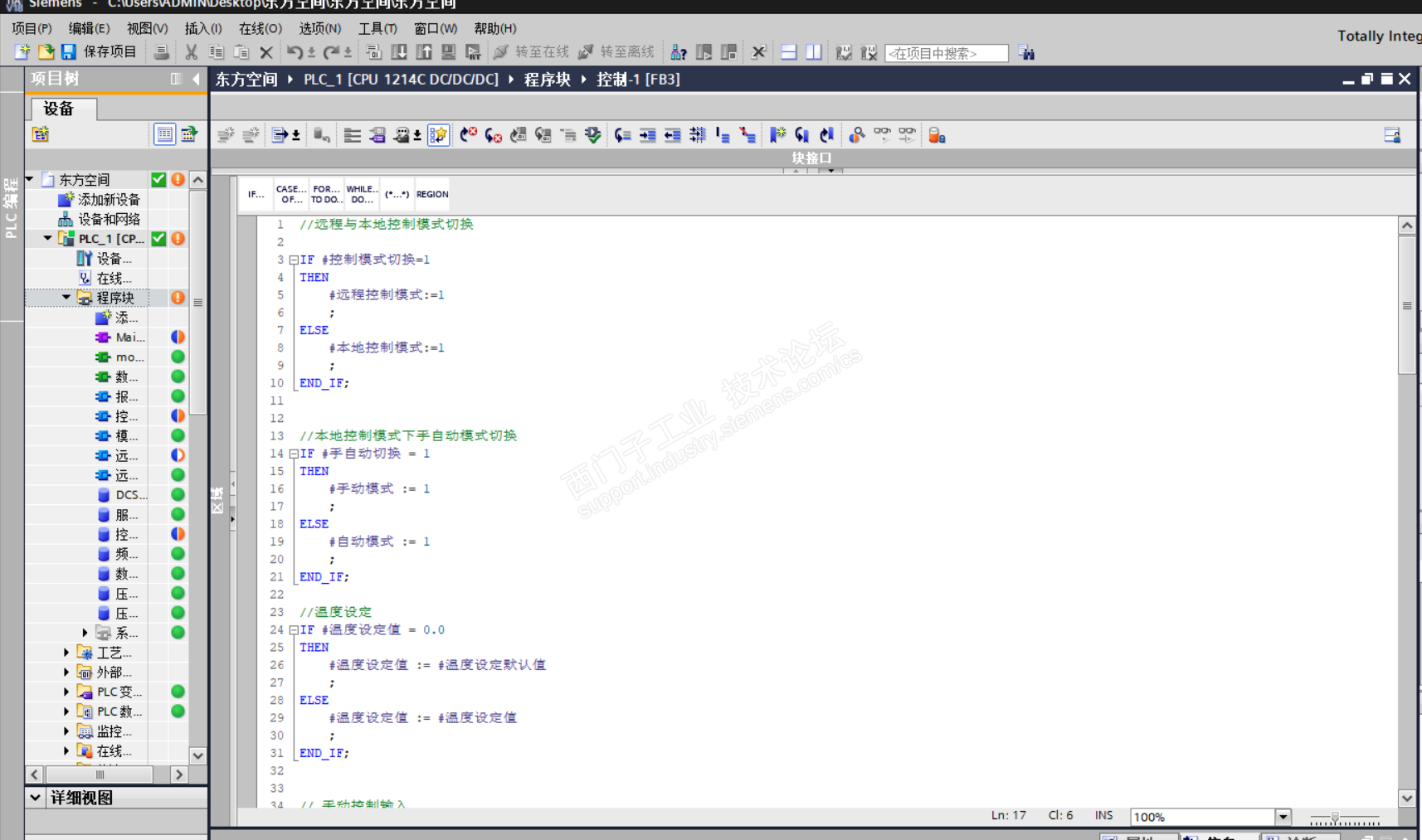Click the 设备和网络 network icon

pyautogui.click(x=66, y=219)
